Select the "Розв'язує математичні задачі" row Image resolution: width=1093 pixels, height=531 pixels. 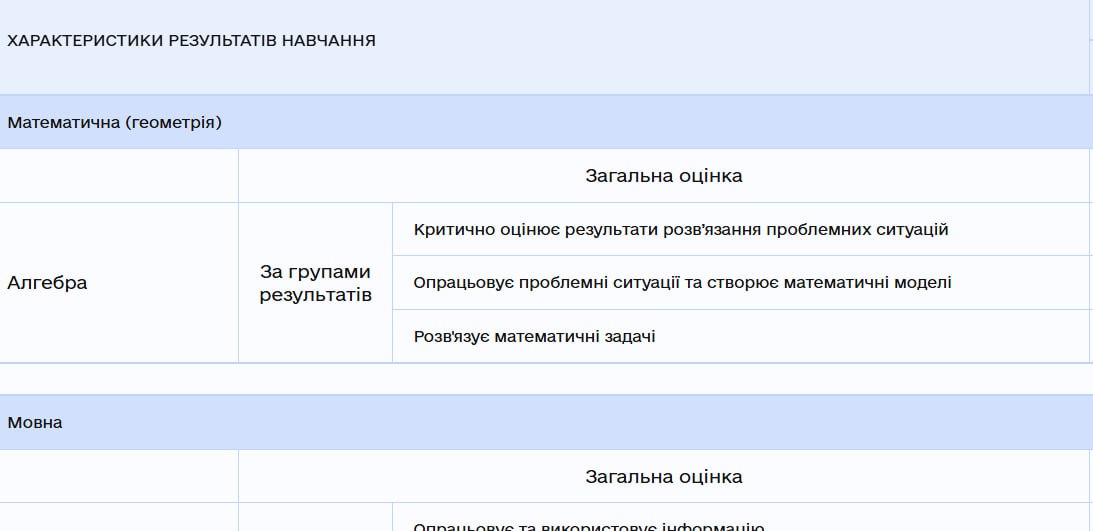point(534,337)
